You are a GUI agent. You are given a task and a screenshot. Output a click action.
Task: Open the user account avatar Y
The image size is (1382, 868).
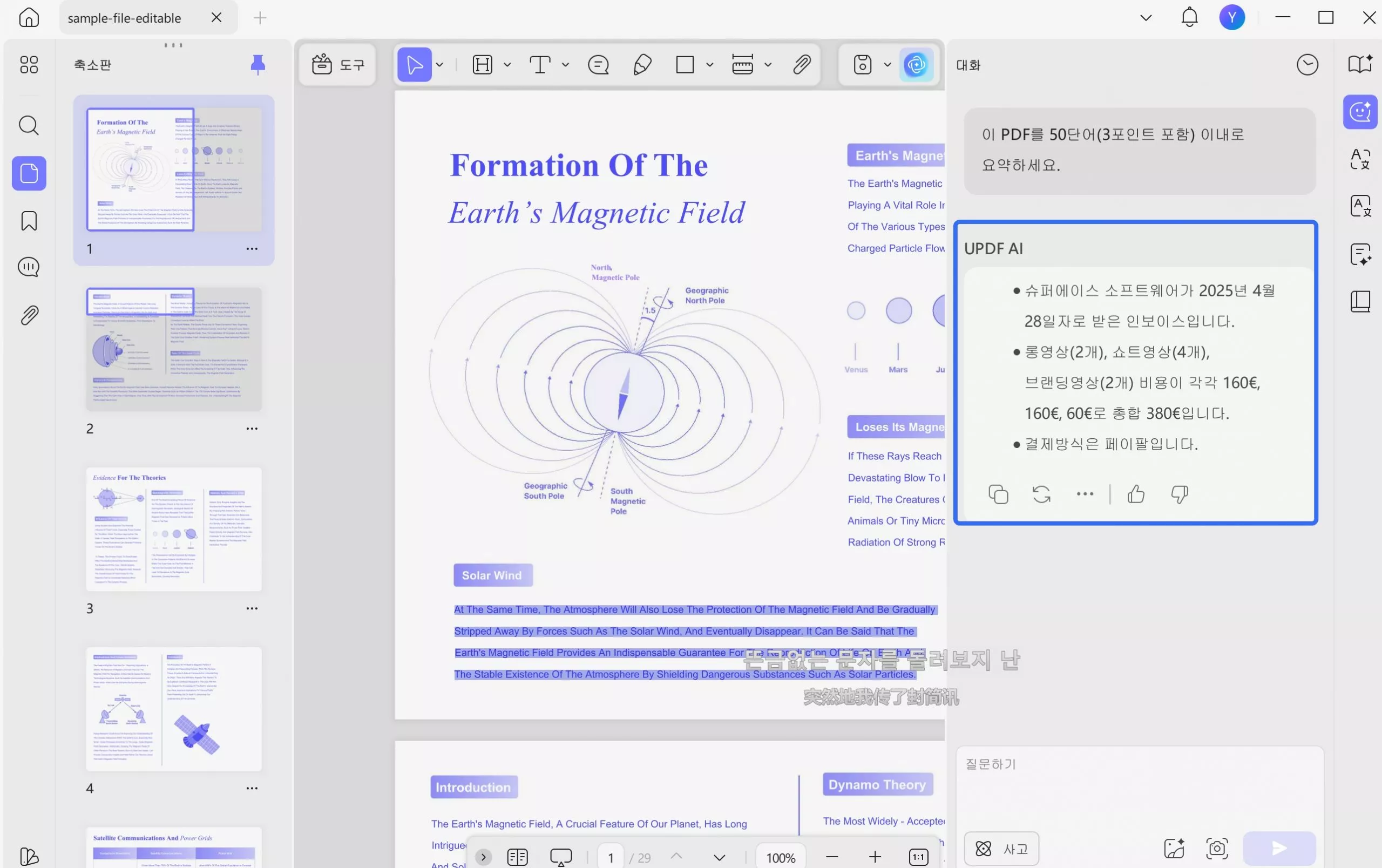click(1231, 17)
